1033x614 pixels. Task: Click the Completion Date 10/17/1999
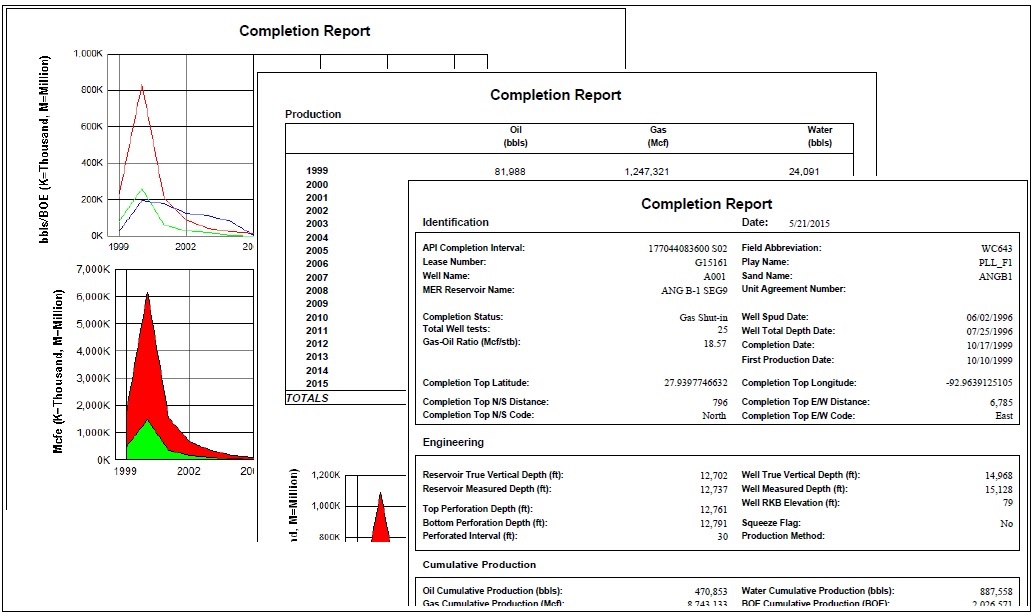tap(990, 345)
